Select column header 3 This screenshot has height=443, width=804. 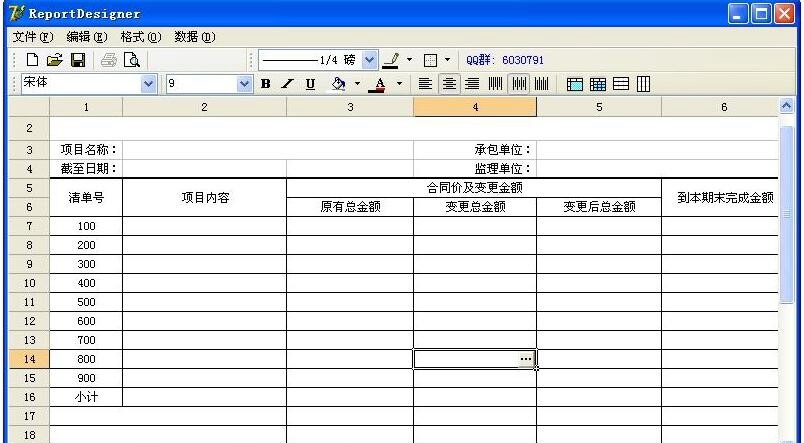350,107
